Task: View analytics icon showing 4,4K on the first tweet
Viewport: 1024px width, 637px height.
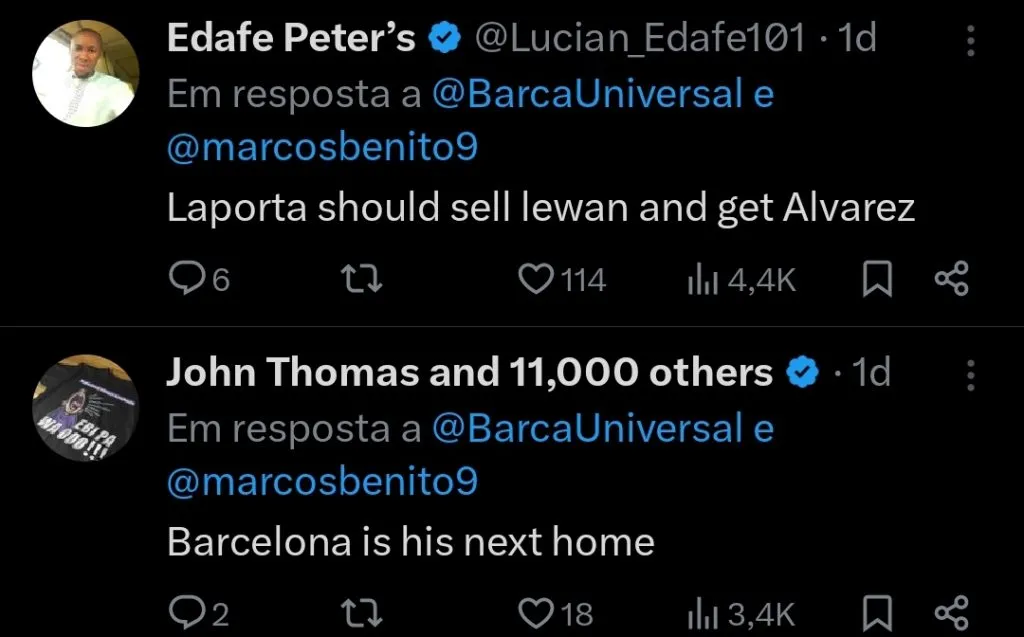Action: (704, 279)
